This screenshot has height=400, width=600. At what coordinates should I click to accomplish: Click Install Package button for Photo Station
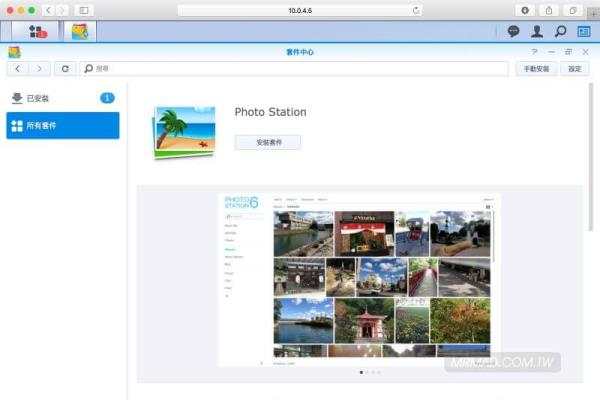click(x=268, y=142)
